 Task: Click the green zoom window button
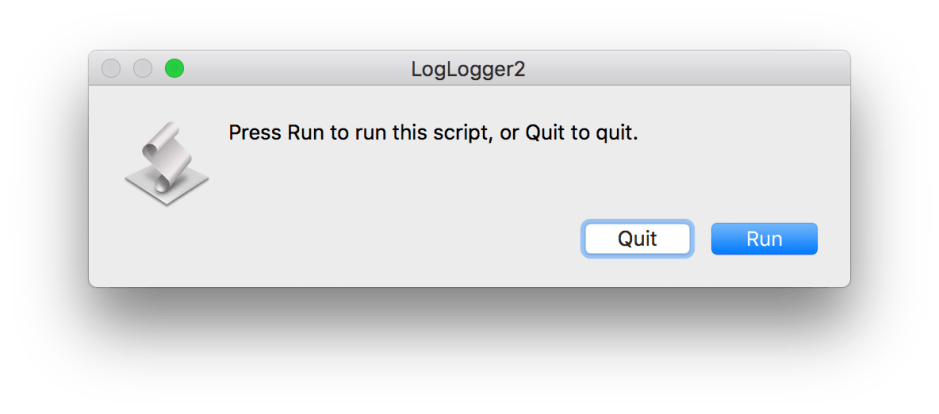(x=174, y=69)
